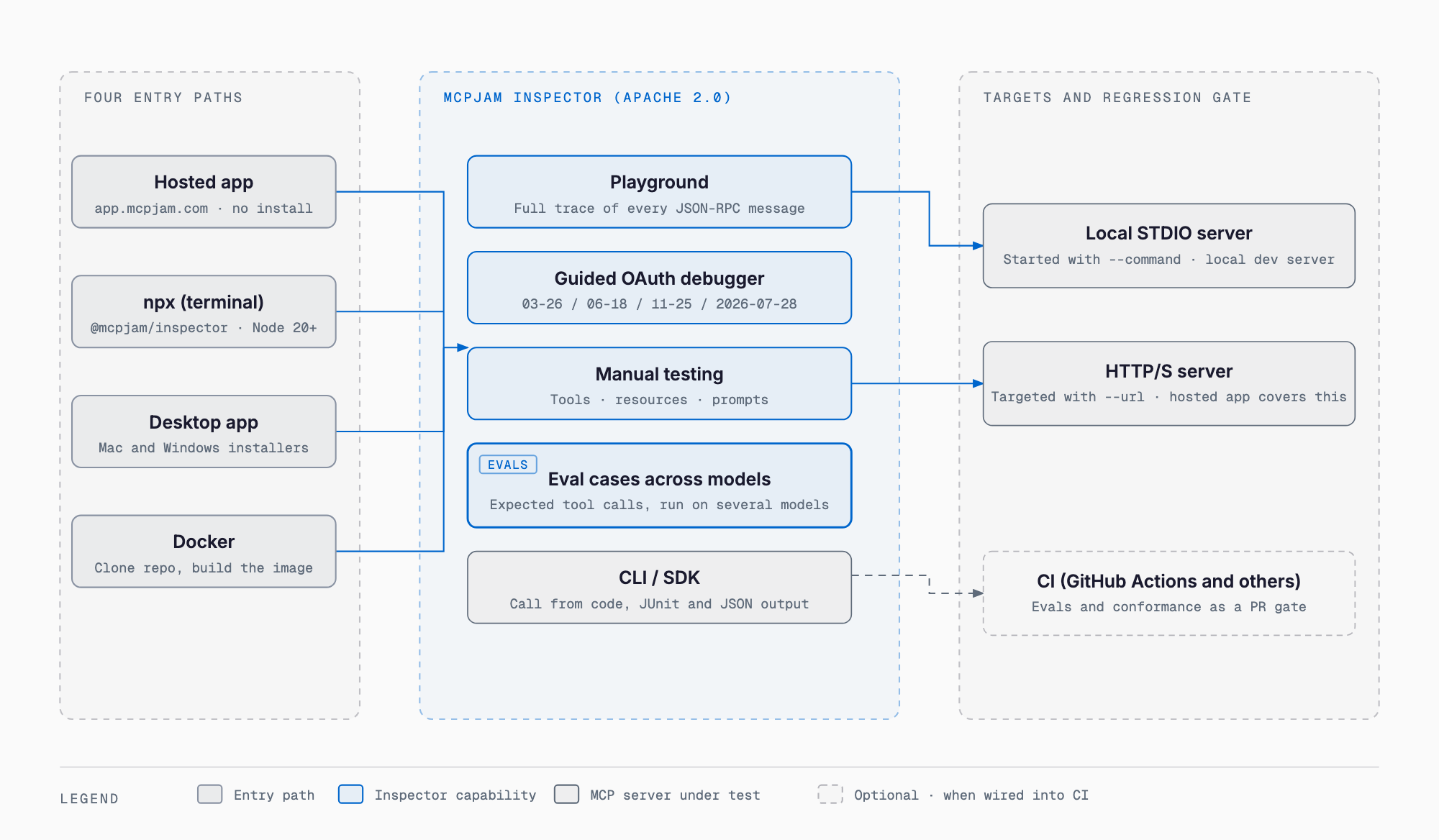Click the FOUR ENTRY PATHS heading
The image size is (1439, 840).
coord(163,98)
